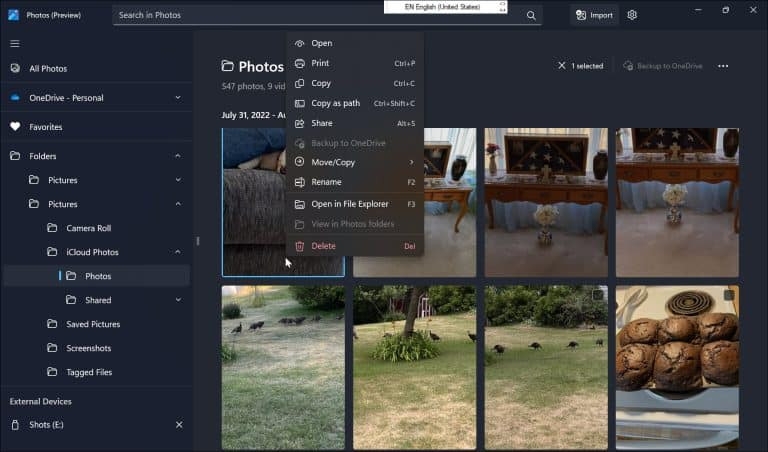The width and height of the screenshot is (768, 452).
Task: Open Favorites in sidebar
Action: (x=96, y=127)
